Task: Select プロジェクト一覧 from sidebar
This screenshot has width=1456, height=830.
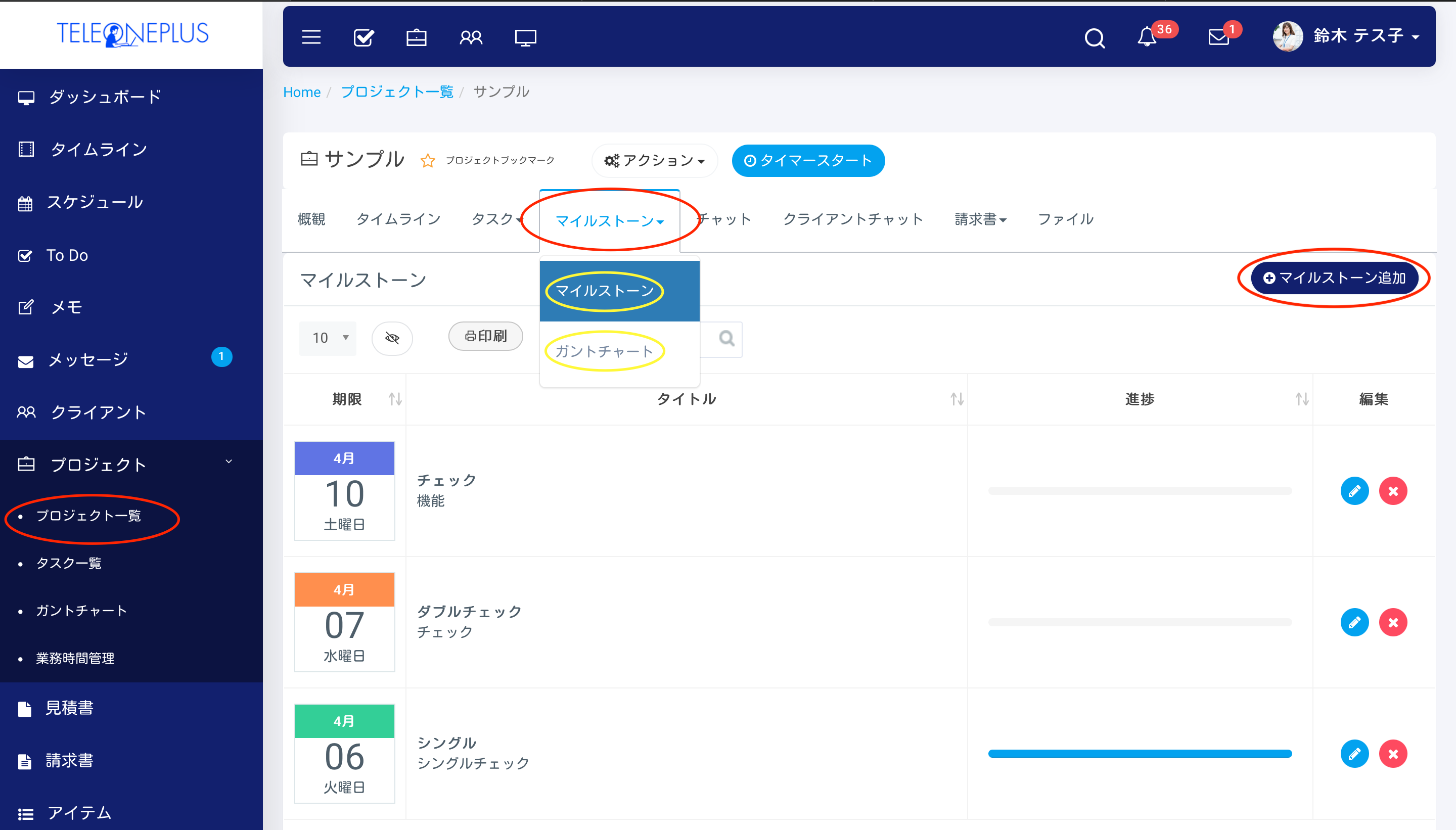Action: point(89,515)
